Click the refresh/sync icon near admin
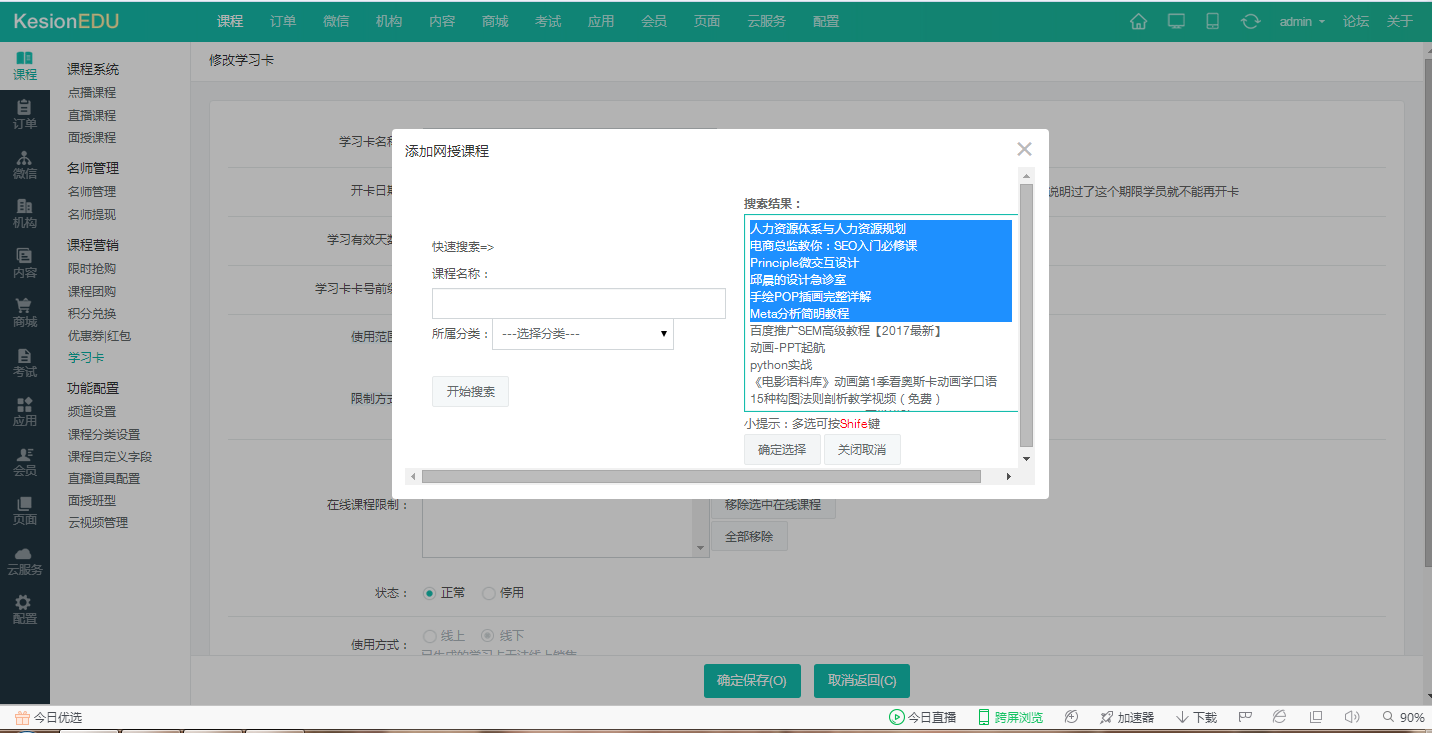1432x733 pixels. coord(1251,20)
